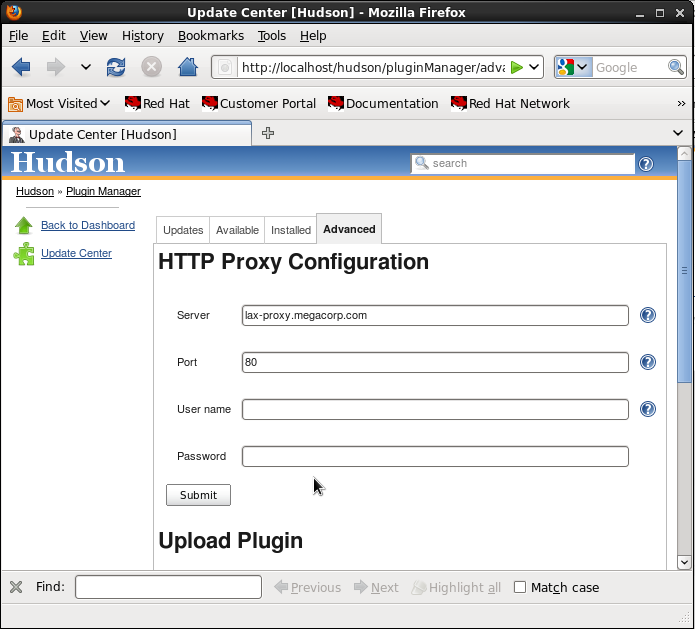The width and height of the screenshot is (695, 629).
Task: Open the Update Center sidebar link
Action: pyautogui.click(x=76, y=253)
